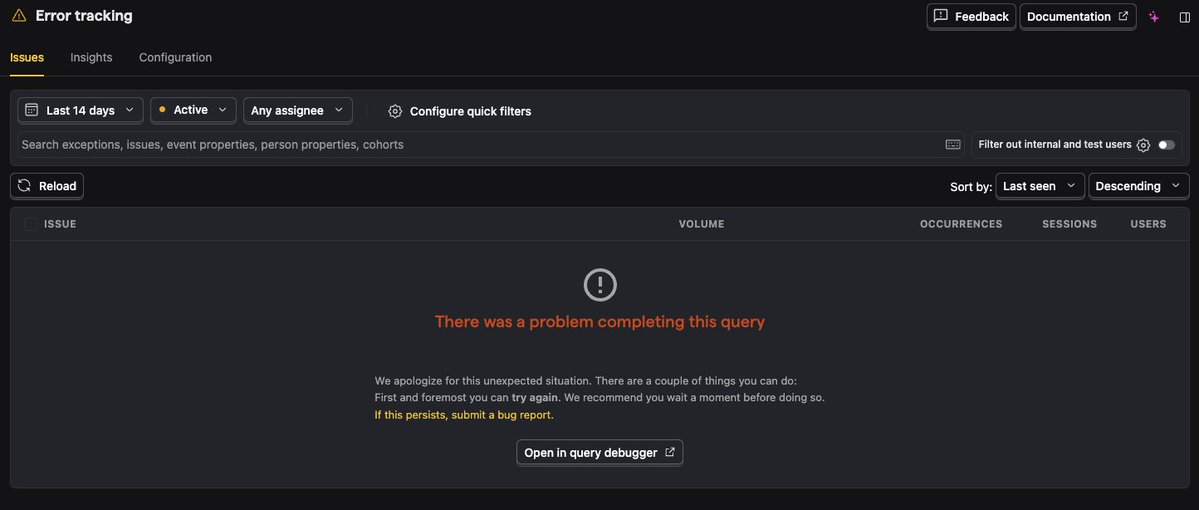The height and width of the screenshot is (510, 1199).
Task: Click the USERS column header
Action: point(1148,224)
